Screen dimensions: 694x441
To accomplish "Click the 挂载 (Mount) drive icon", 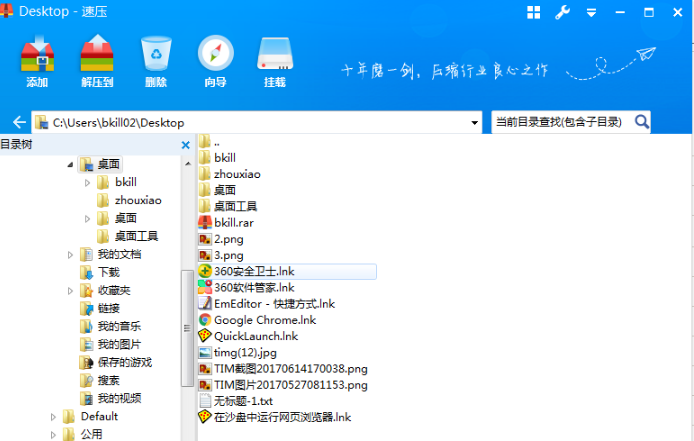I will point(275,54).
